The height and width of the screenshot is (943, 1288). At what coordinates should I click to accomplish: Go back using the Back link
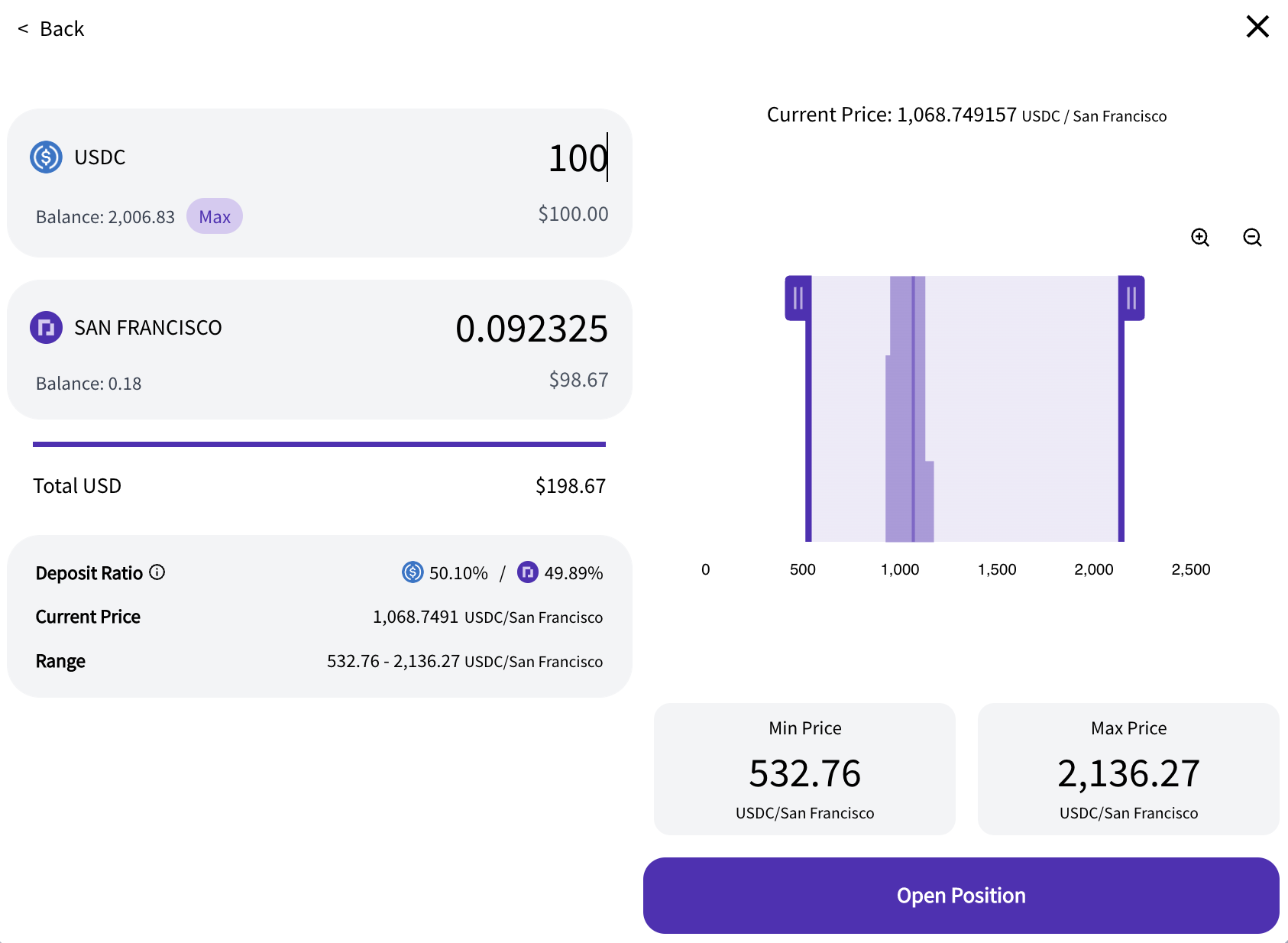tap(50, 29)
